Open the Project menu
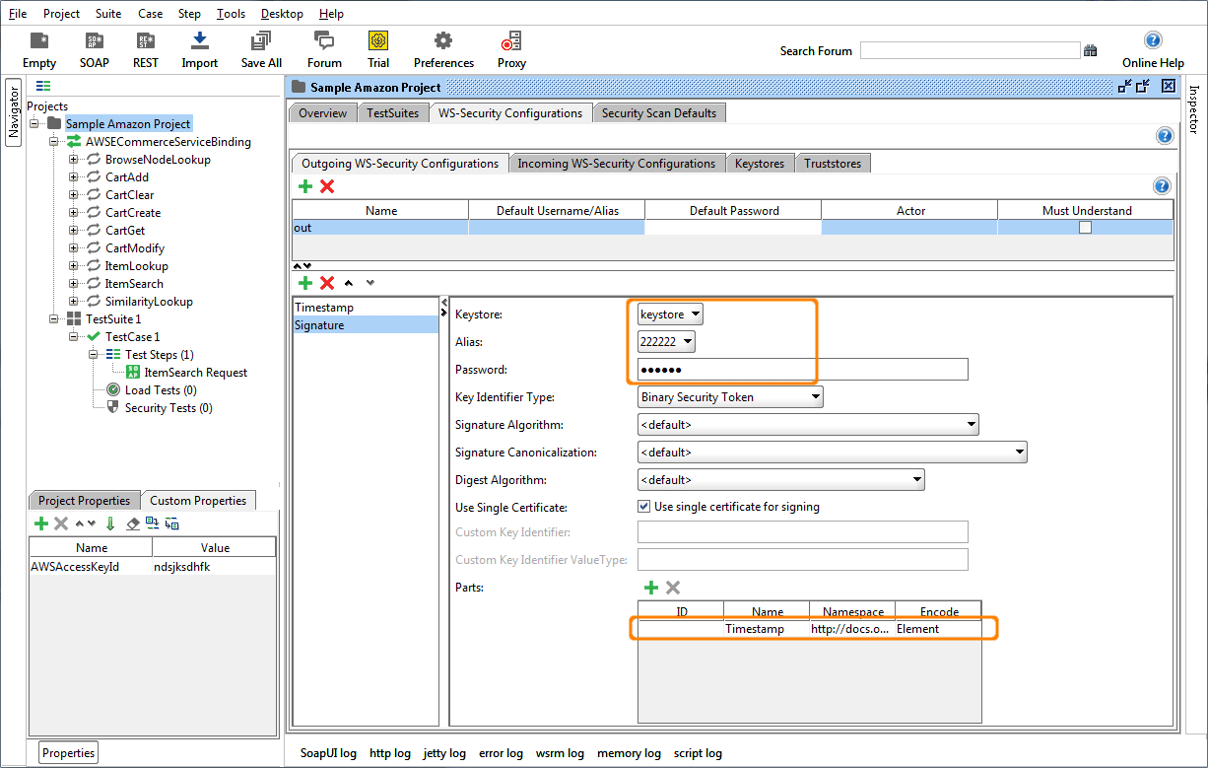This screenshot has width=1208, height=768. (62, 14)
